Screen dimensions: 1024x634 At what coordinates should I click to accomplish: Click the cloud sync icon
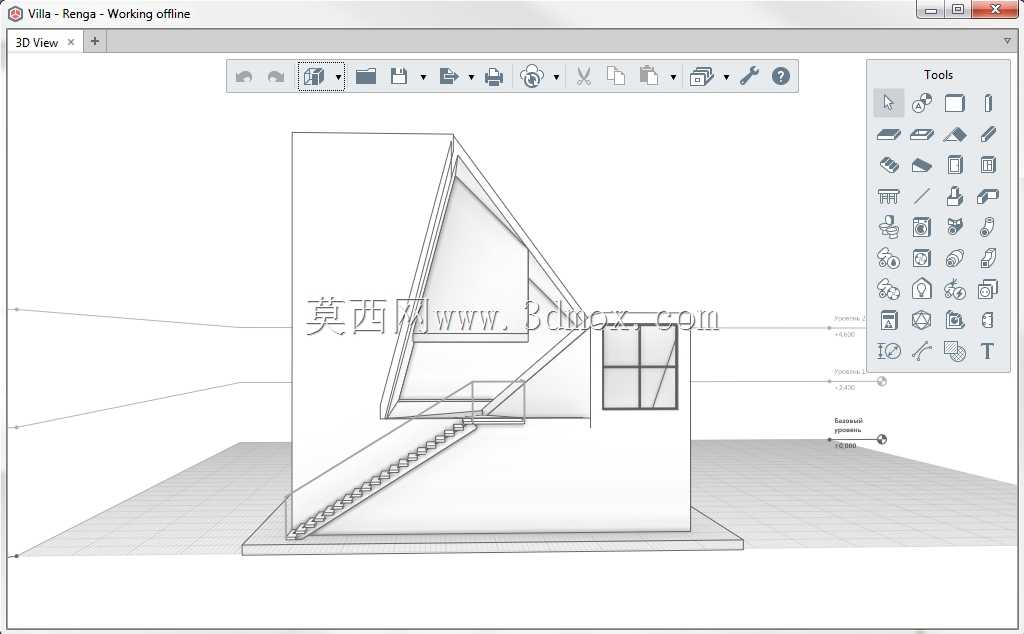click(x=532, y=76)
